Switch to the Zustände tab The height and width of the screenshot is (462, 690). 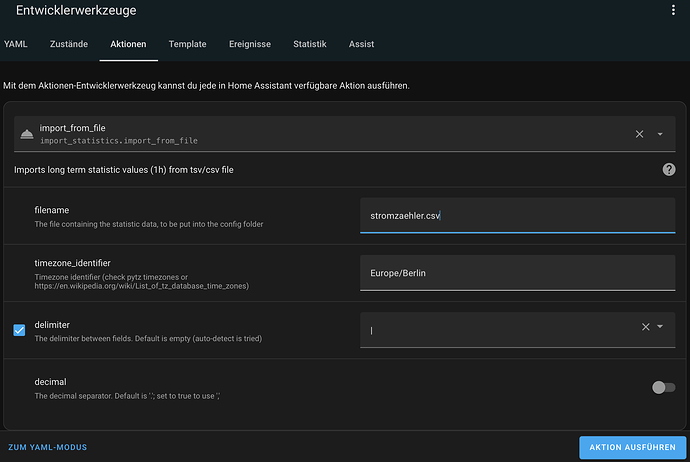tap(69, 44)
